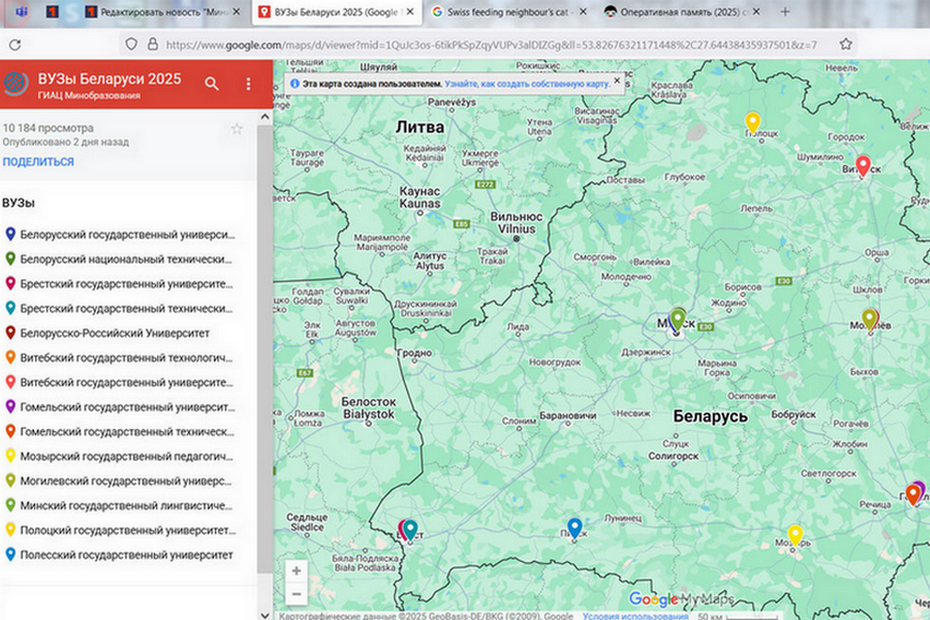930x620 pixels.
Task: Click the map title ВУЗы Беларуси 2025
Action: 109,79
